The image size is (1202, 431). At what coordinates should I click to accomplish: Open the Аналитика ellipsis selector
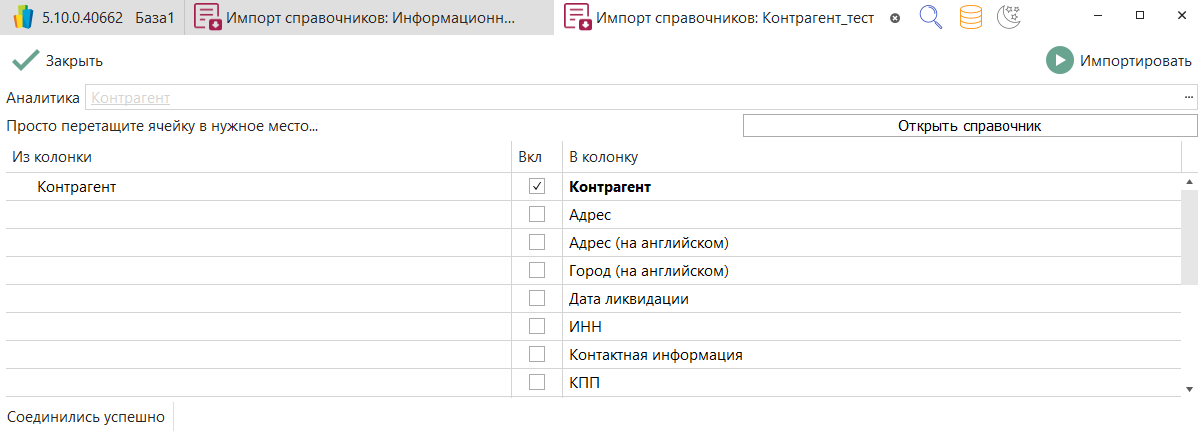1189,98
